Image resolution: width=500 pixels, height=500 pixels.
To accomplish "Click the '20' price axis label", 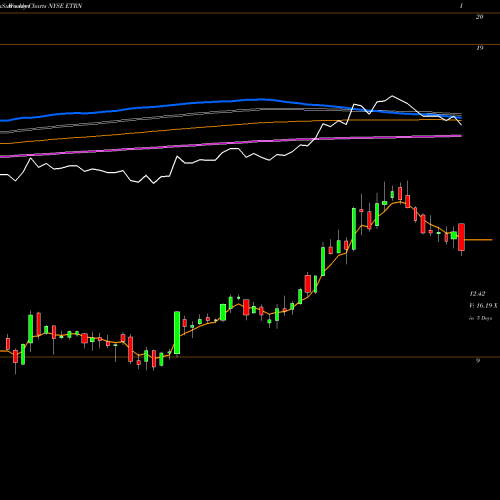I will point(479,17).
